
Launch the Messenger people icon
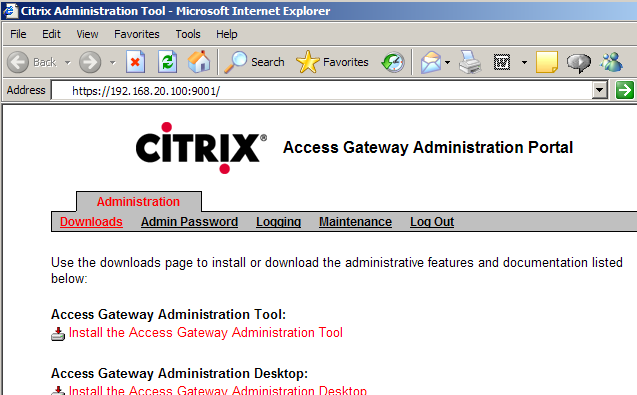point(611,62)
